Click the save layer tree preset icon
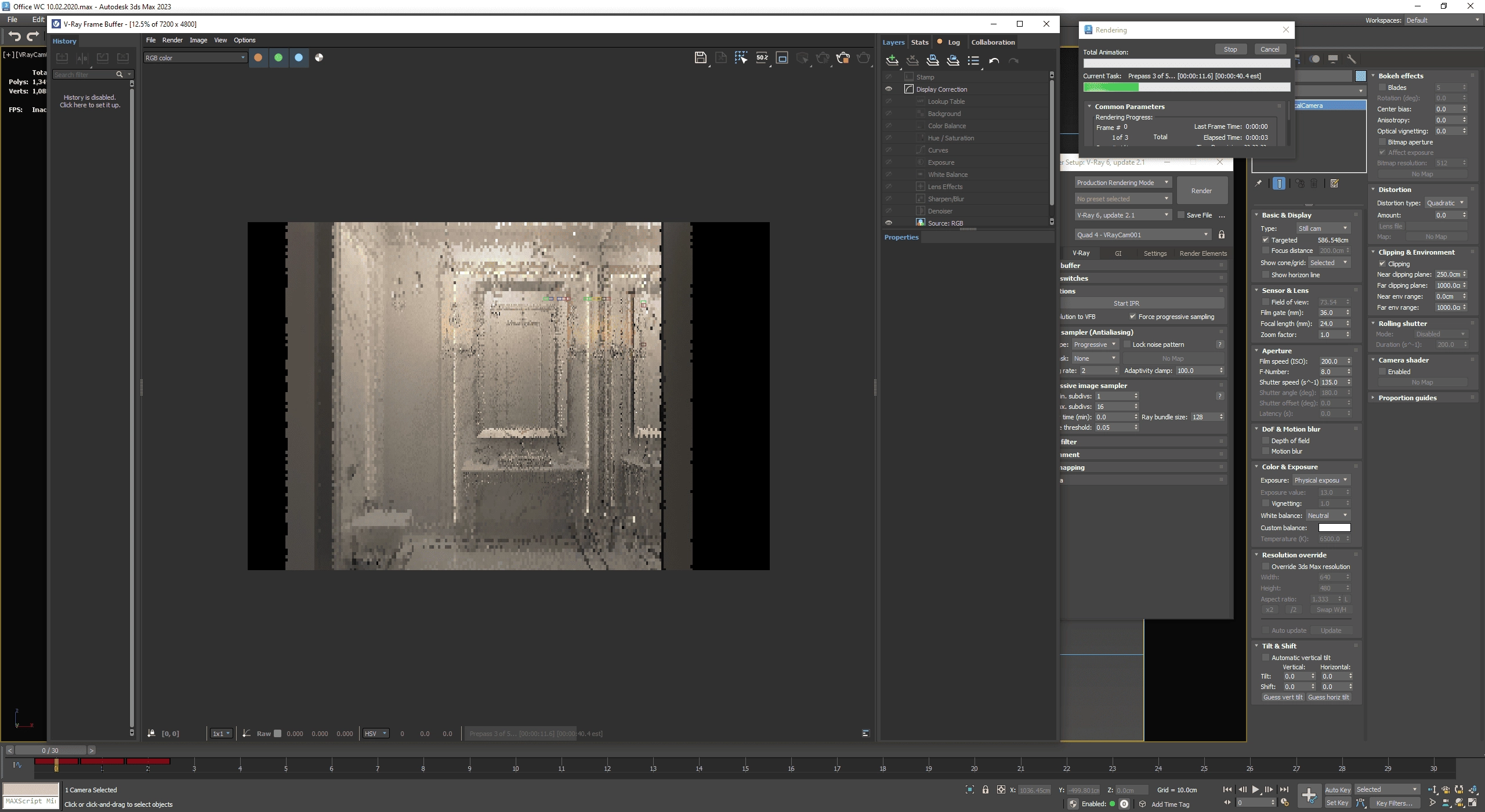The height and width of the screenshot is (812, 1485). (933, 60)
